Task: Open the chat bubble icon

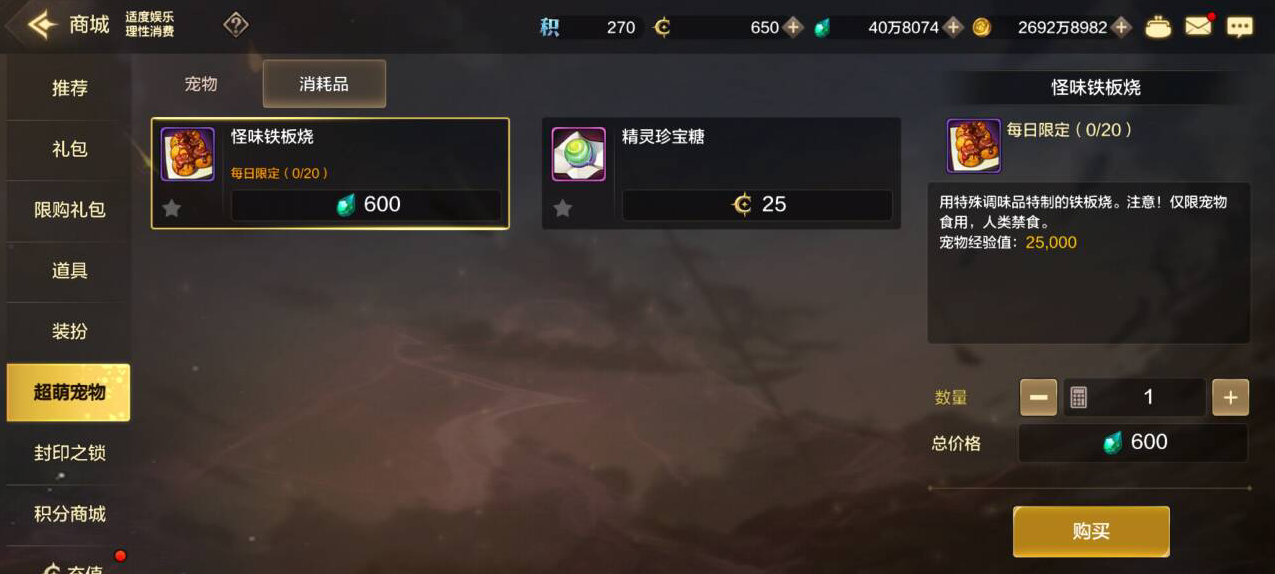Action: tap(1240, 27)
